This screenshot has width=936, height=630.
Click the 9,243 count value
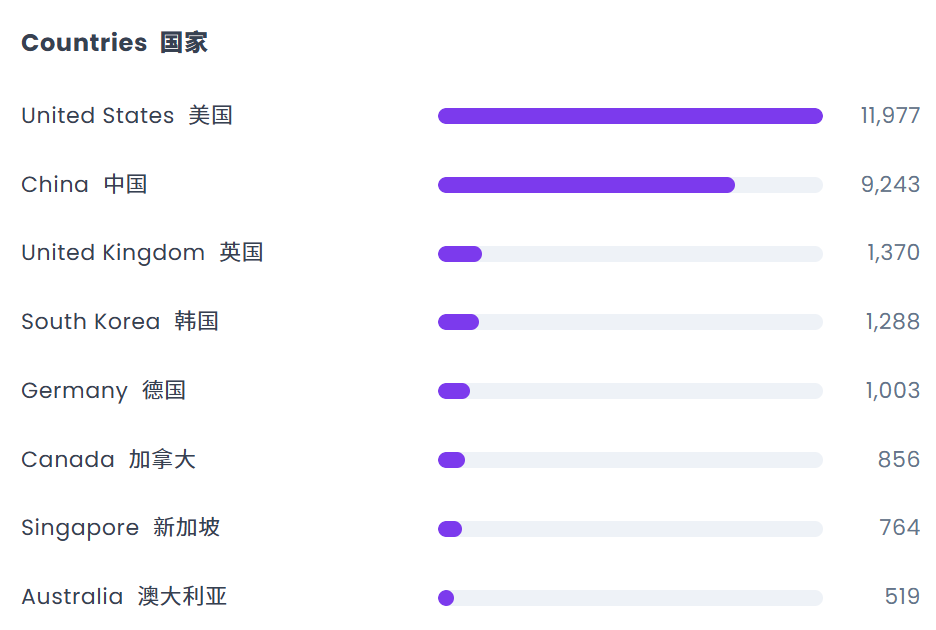(890, 184)
